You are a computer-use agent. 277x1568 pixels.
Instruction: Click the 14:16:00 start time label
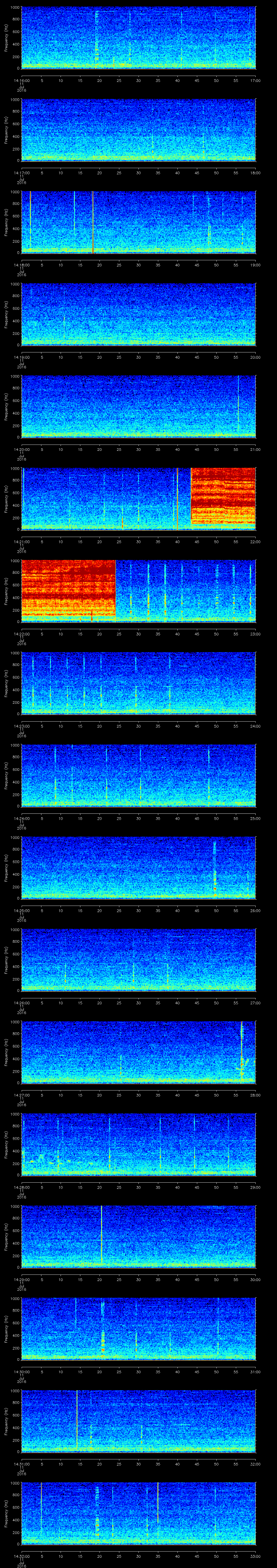point(21,80)
